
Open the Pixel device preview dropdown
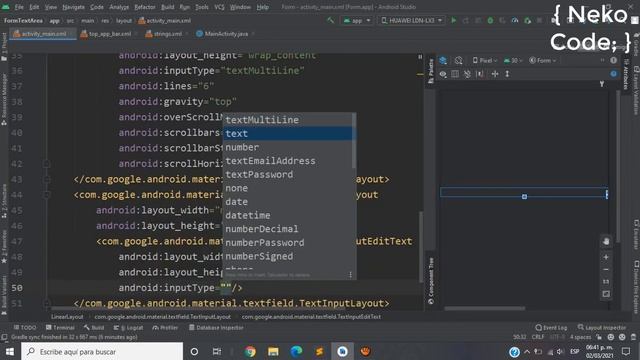[x=485, y=60]
